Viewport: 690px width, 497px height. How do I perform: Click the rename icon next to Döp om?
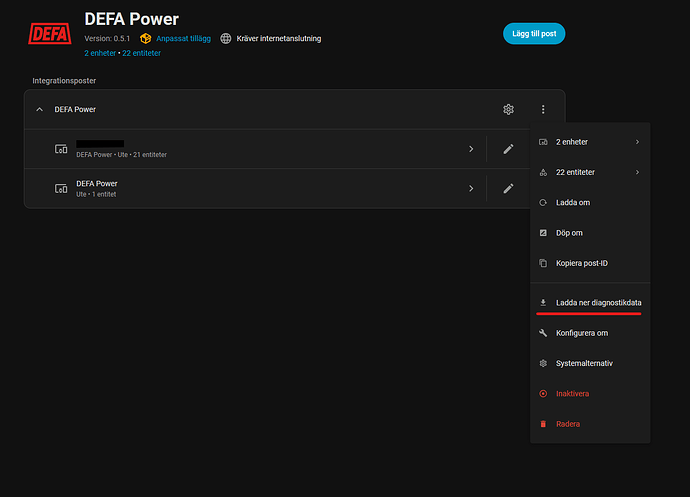(543, 233)
